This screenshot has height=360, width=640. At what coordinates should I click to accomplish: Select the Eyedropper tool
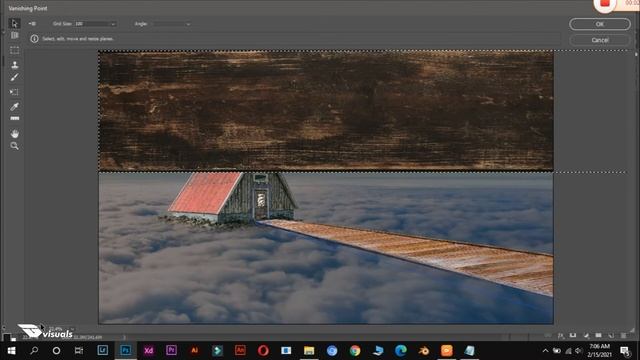click(15, 107)
